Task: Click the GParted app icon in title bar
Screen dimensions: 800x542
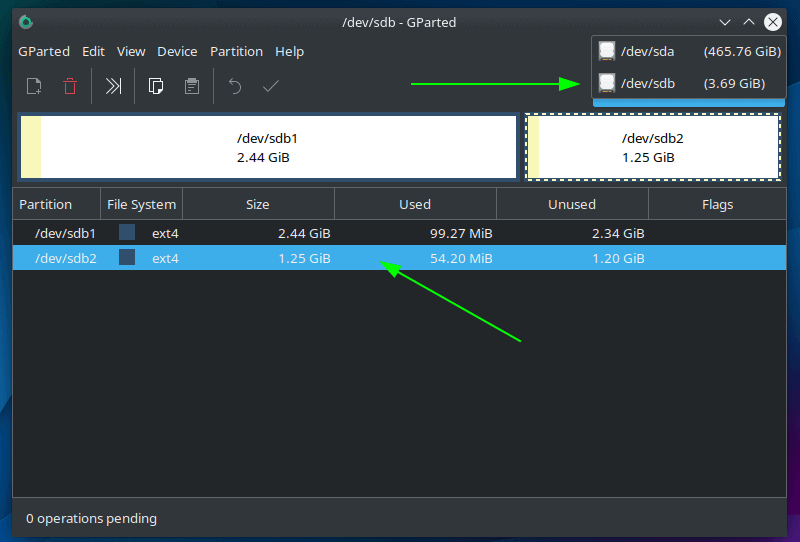Action: point(26,22)
